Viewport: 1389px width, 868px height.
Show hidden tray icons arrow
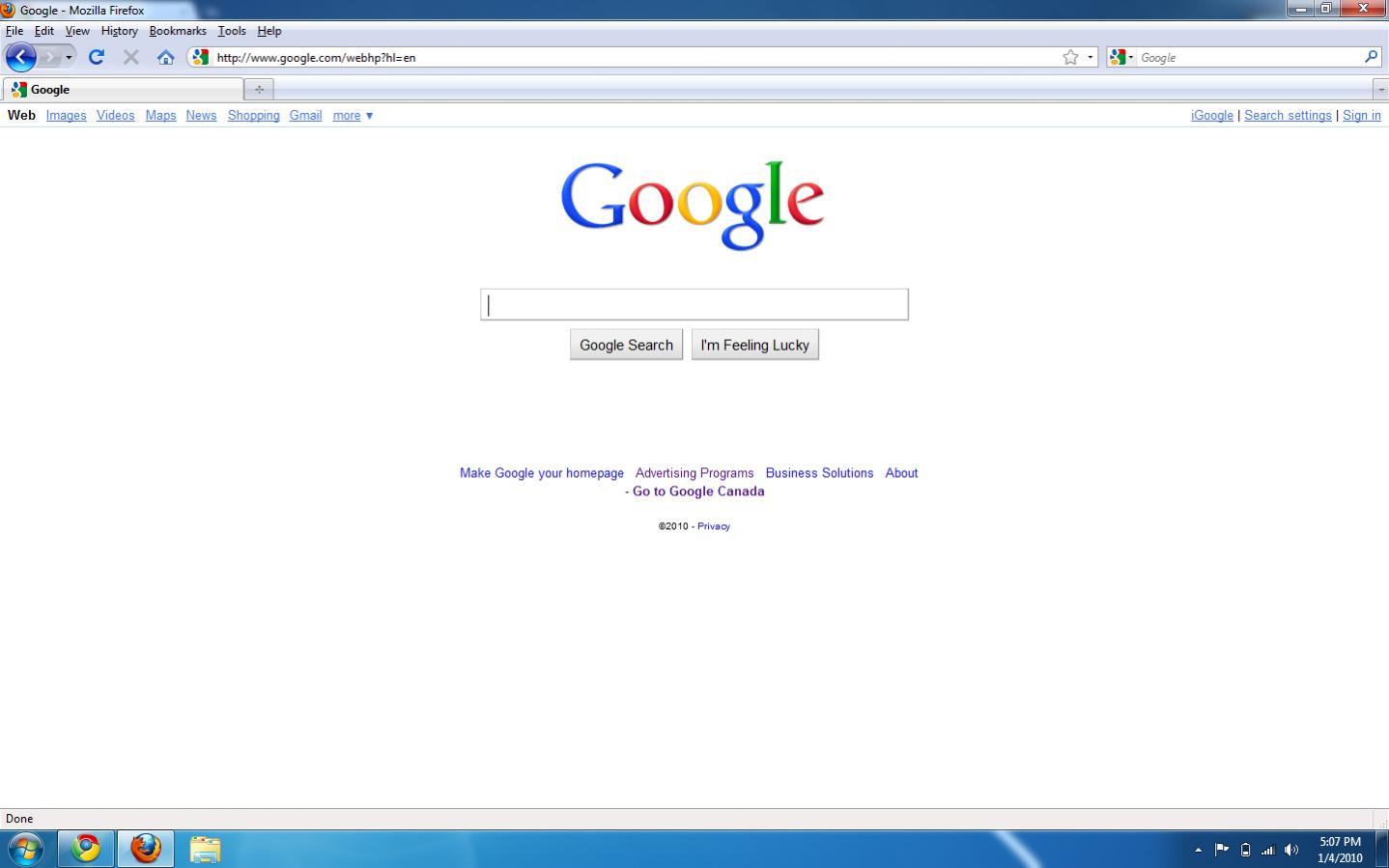(1198, 850)
